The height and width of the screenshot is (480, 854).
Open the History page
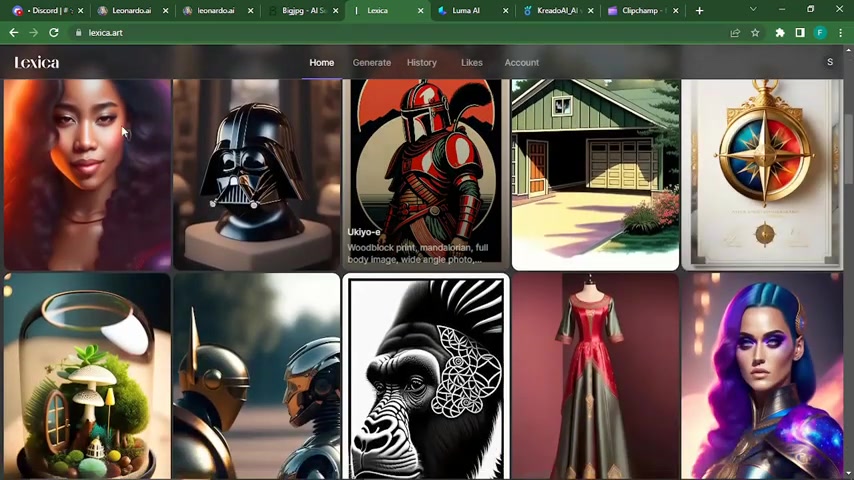422,63
